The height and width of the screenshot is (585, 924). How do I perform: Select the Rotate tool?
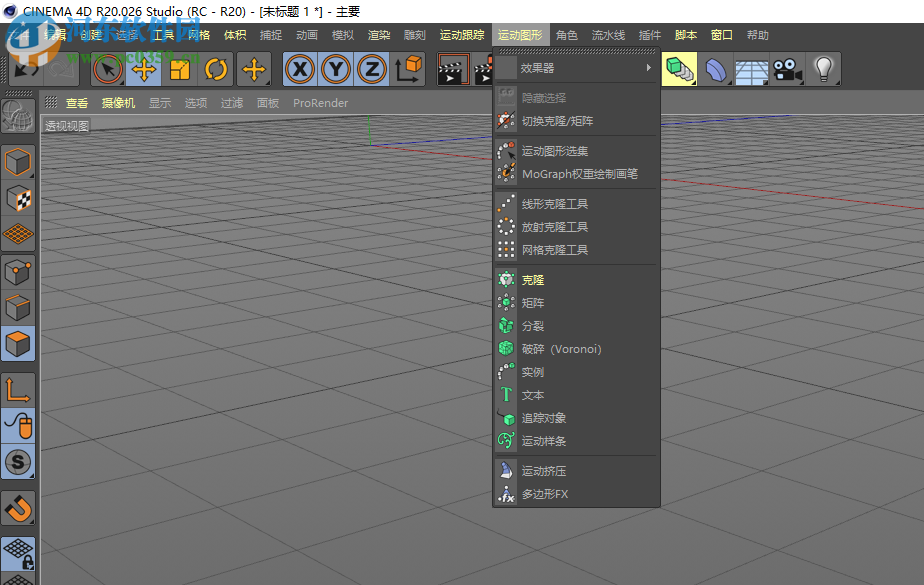pyautogui.click(x=216, y=69)
